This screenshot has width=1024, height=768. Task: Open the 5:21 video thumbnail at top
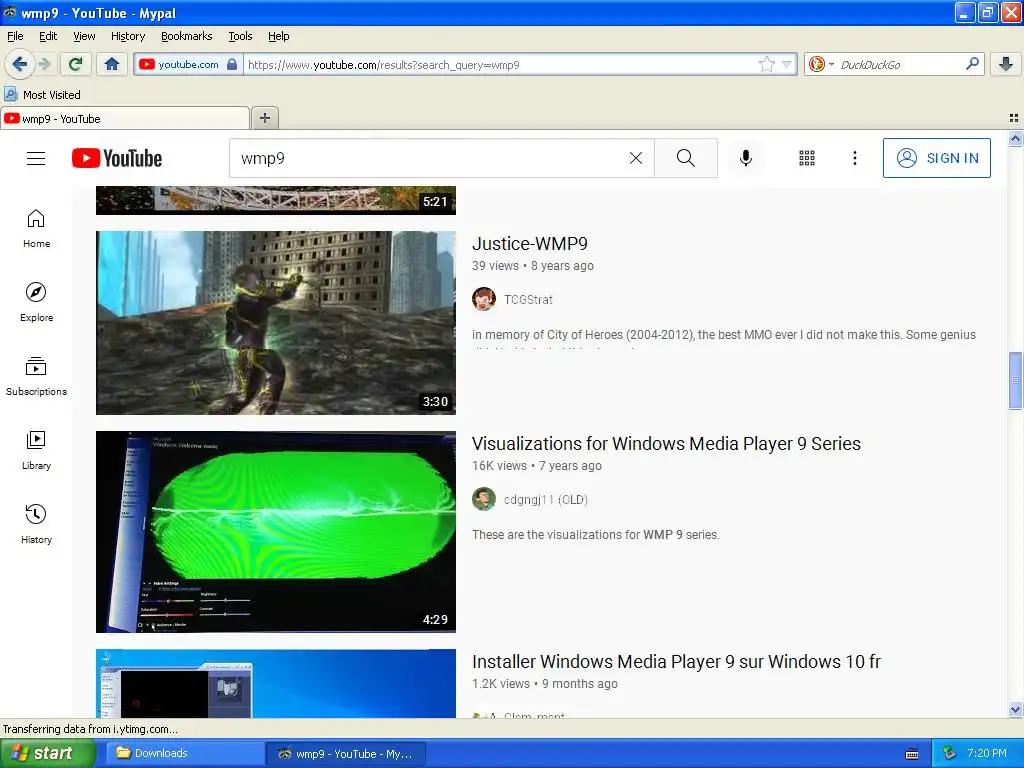(x=276, y=200)
